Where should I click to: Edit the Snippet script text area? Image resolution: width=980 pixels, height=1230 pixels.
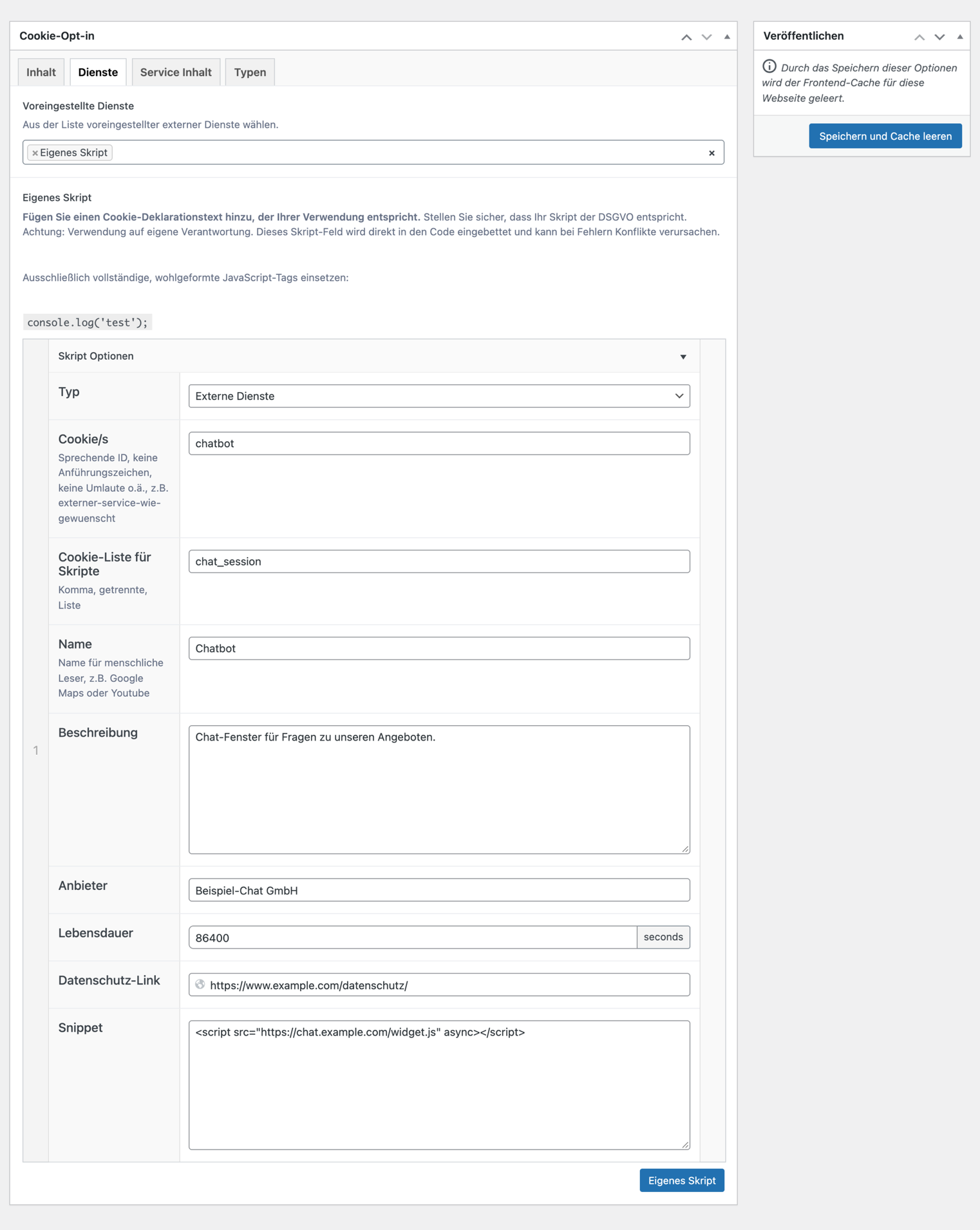pyautogui.click(x=439, y=1085)
